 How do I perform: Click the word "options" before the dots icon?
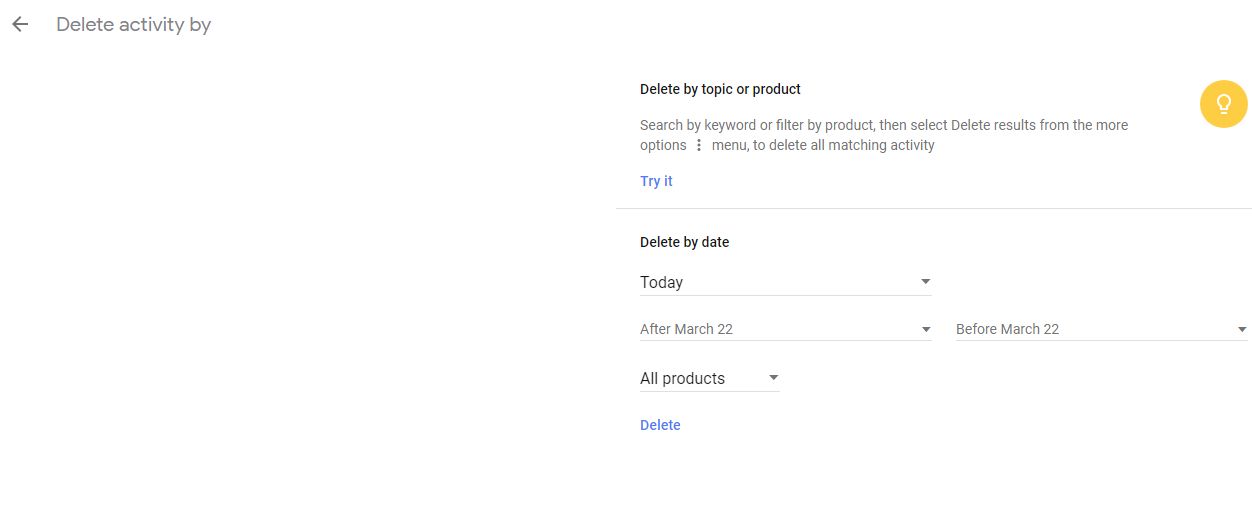point(663,145)
